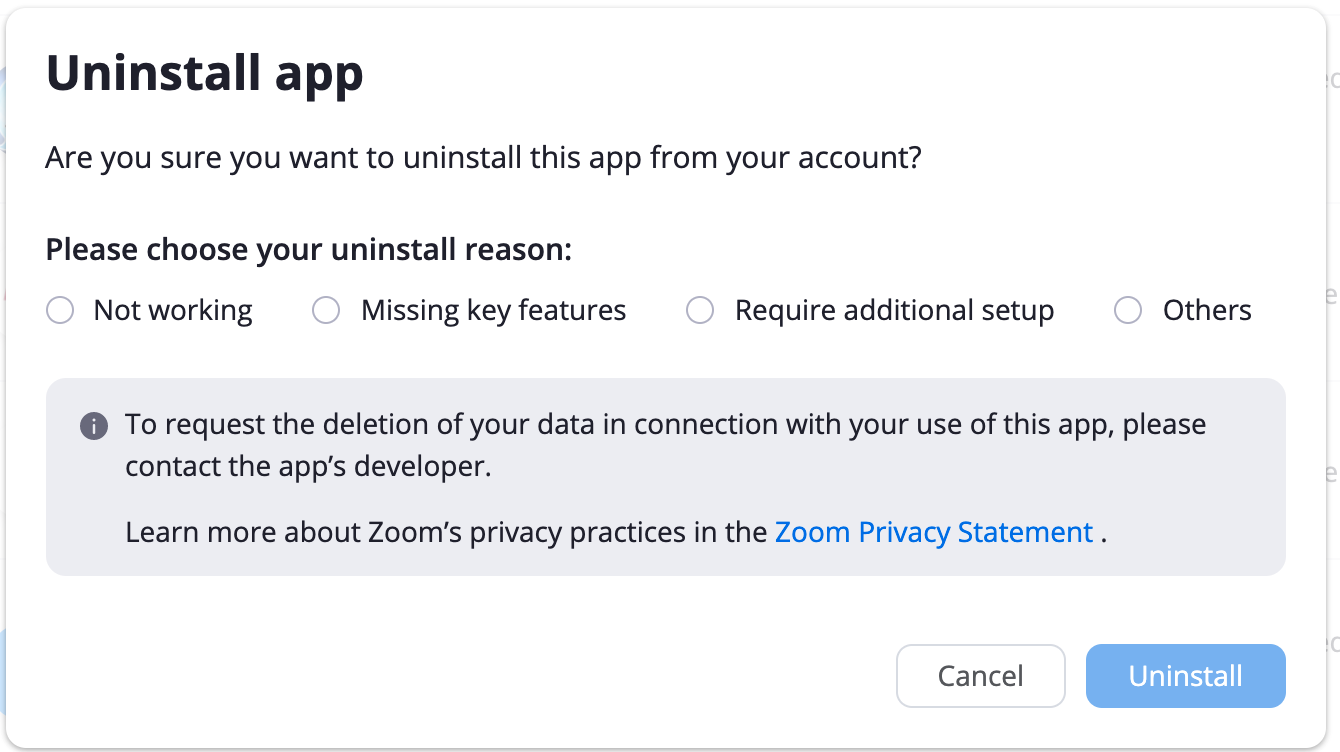Click the "Are you sure" confirmation question
Viewport: 1340px width, 752px height.
click(482, 158)
